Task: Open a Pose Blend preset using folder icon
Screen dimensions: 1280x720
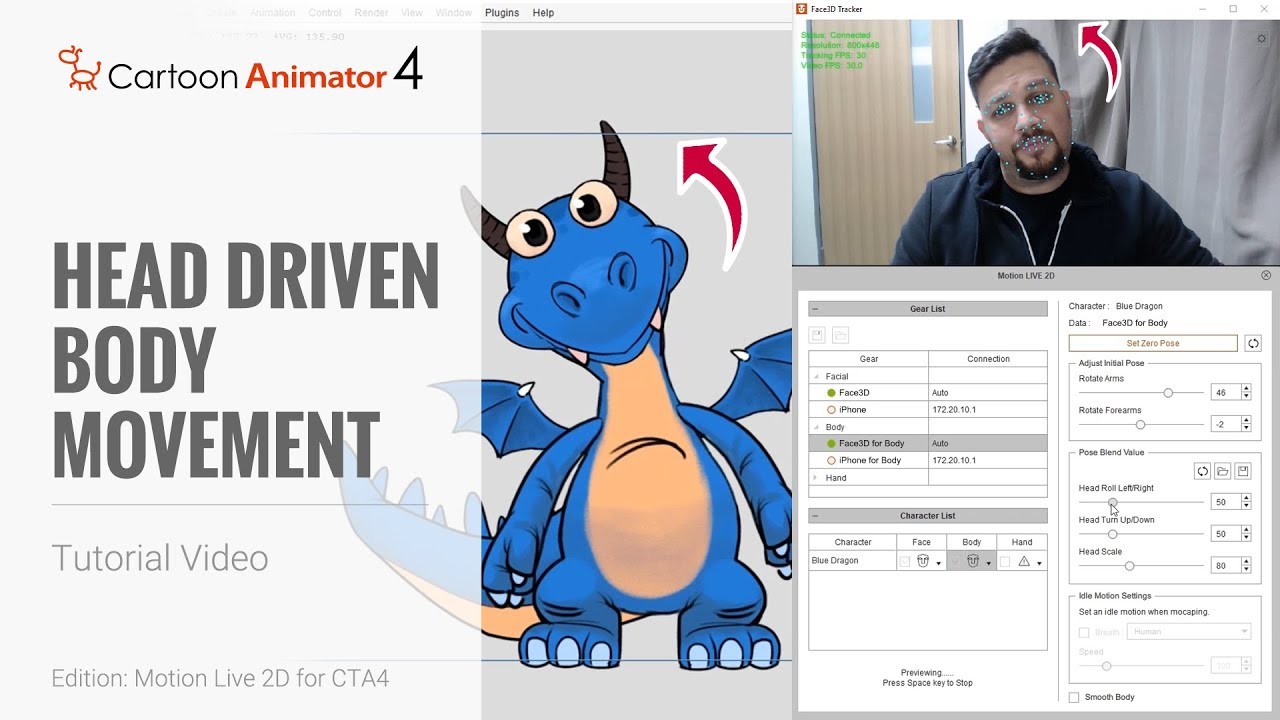Action: (1223, 471)
